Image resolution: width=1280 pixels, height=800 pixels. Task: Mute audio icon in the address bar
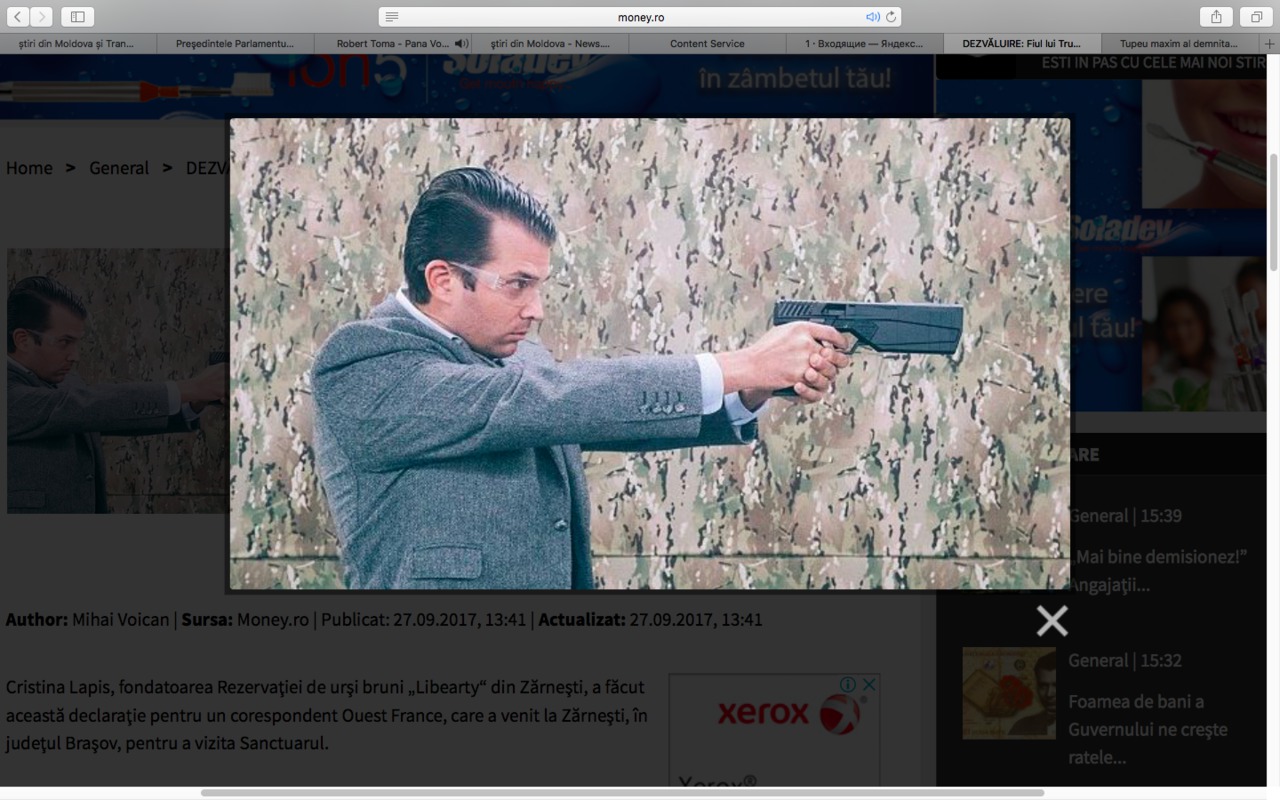(x=872, y=17)
